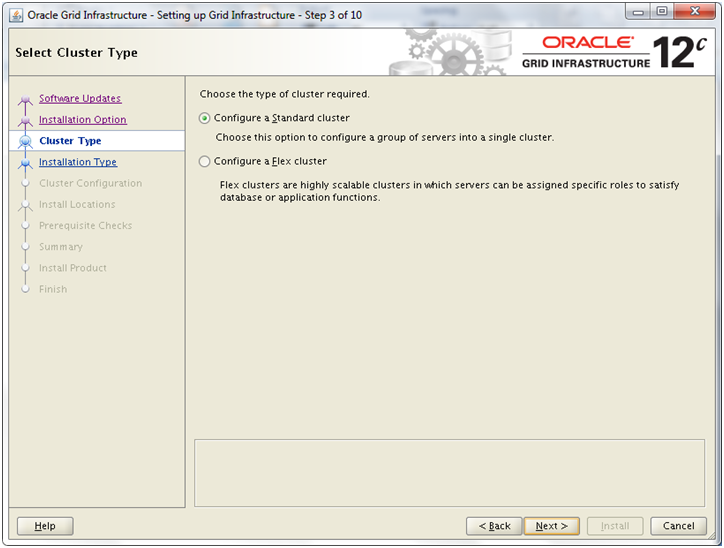This screenshot has width=724, height=548.
Task: Close the Oracle Grid Infrastructure installer window
Action: tap(695, 12)
